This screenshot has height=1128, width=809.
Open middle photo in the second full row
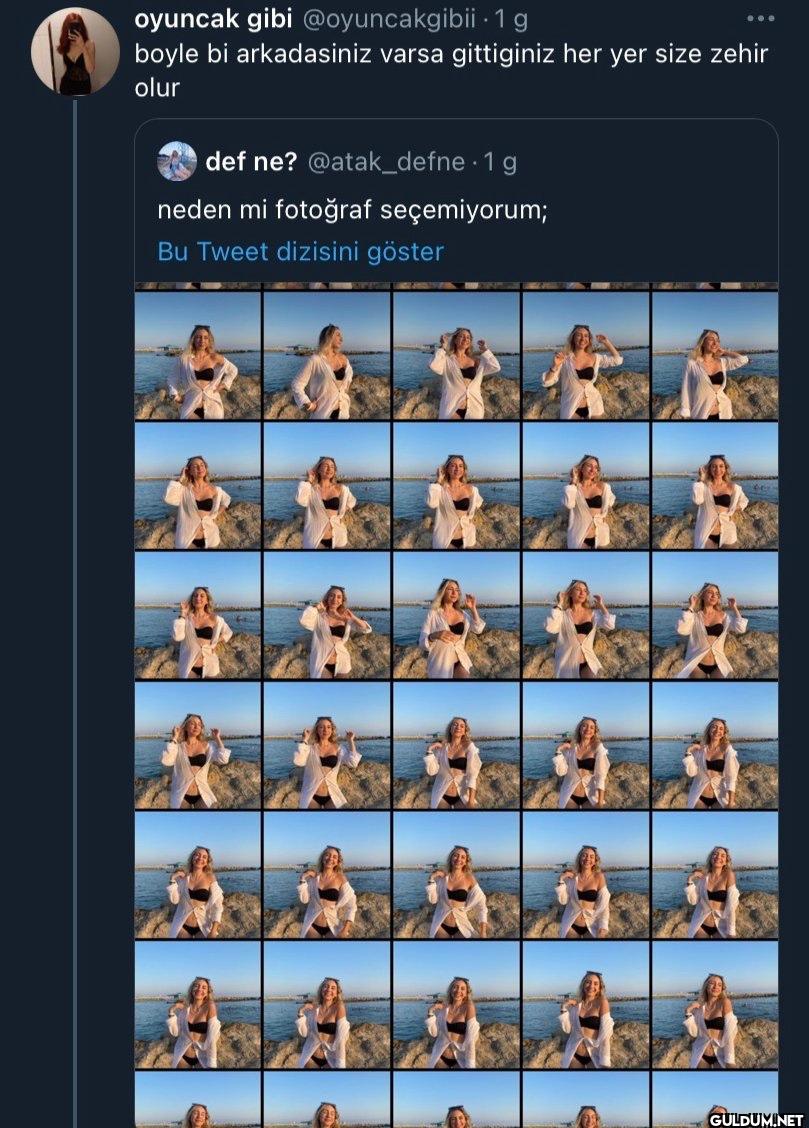pos(456,485)
